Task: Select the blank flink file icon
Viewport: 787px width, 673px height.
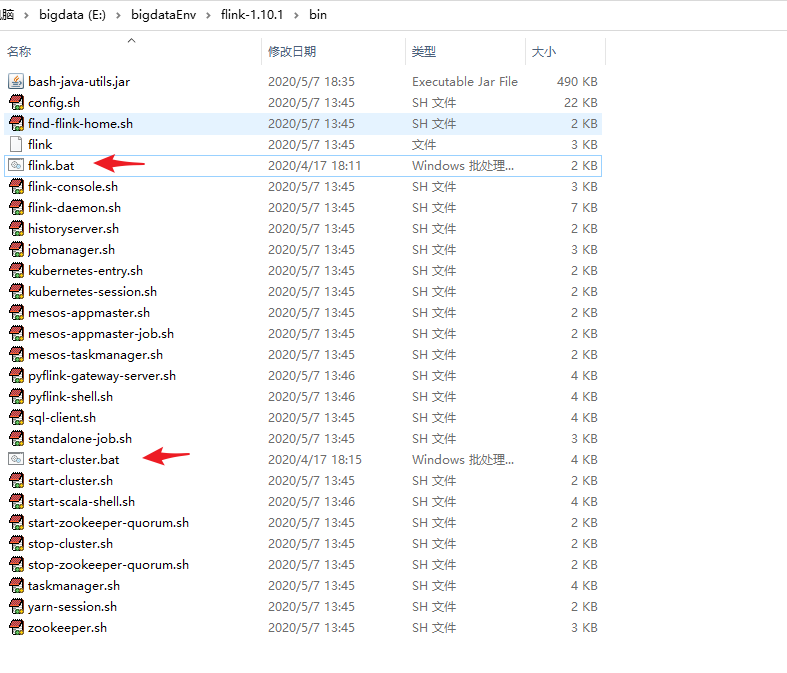Action: tap(16, 145)
